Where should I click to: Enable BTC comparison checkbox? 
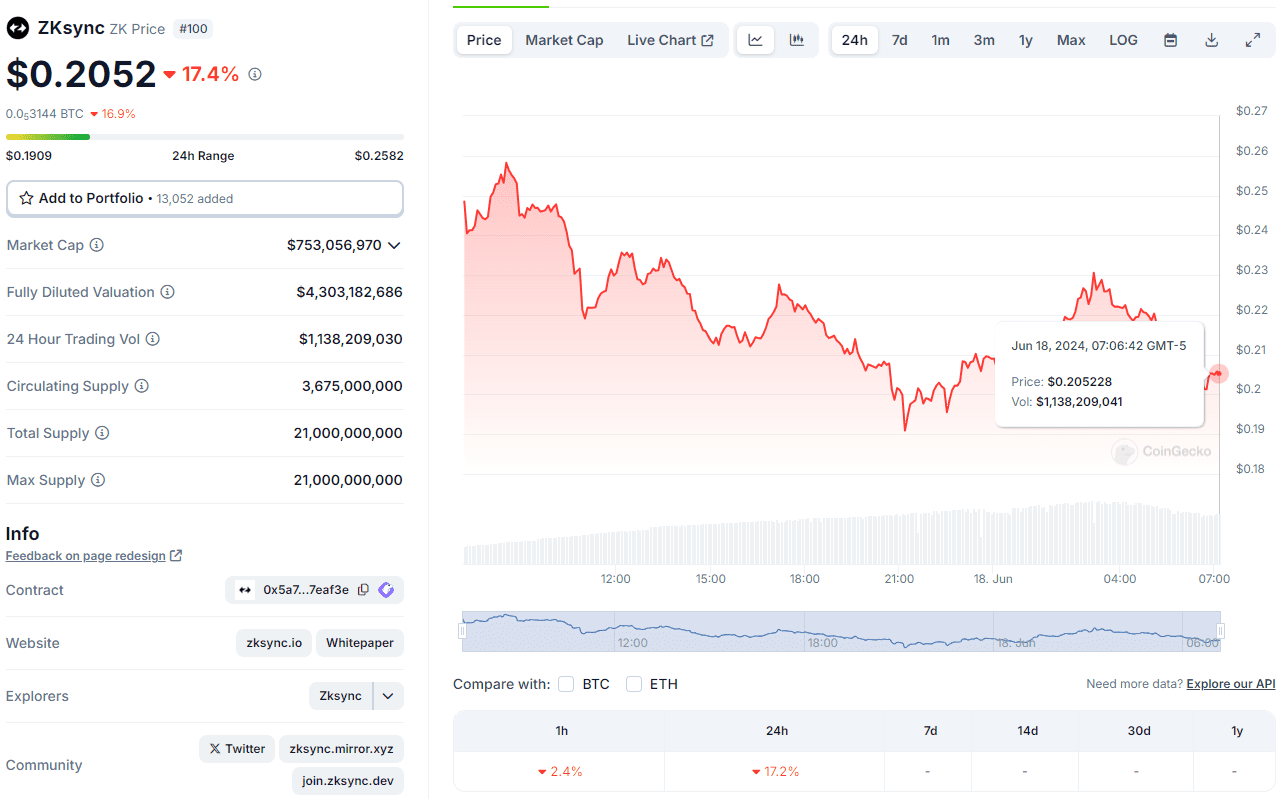tap(566, 684)
